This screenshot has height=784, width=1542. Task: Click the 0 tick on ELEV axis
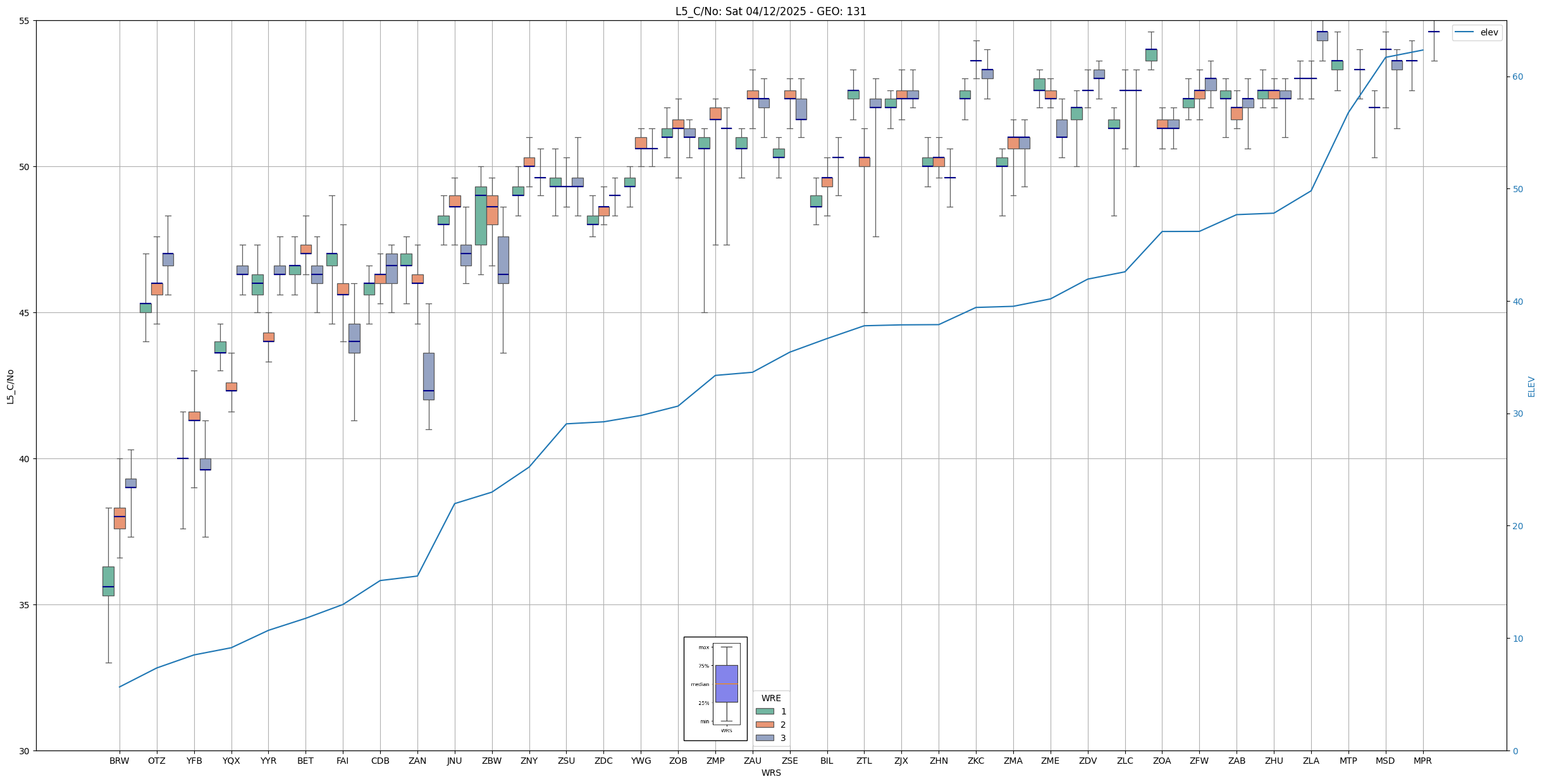(x=1515, y=751)
